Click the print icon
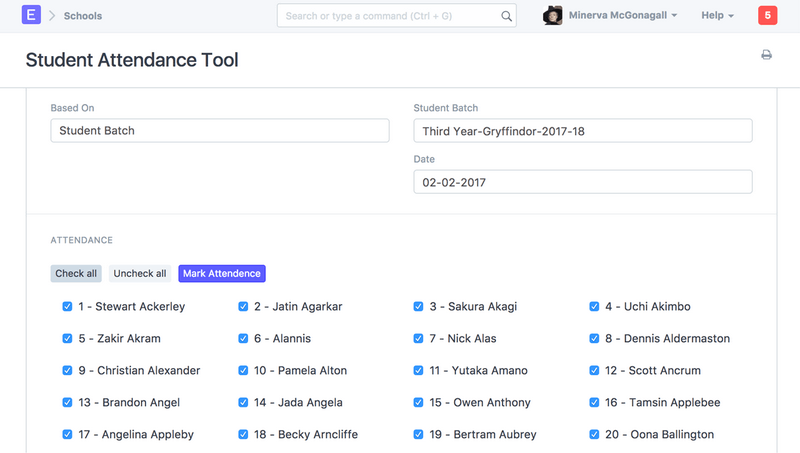The image size is (800, 453). (766, 55)
